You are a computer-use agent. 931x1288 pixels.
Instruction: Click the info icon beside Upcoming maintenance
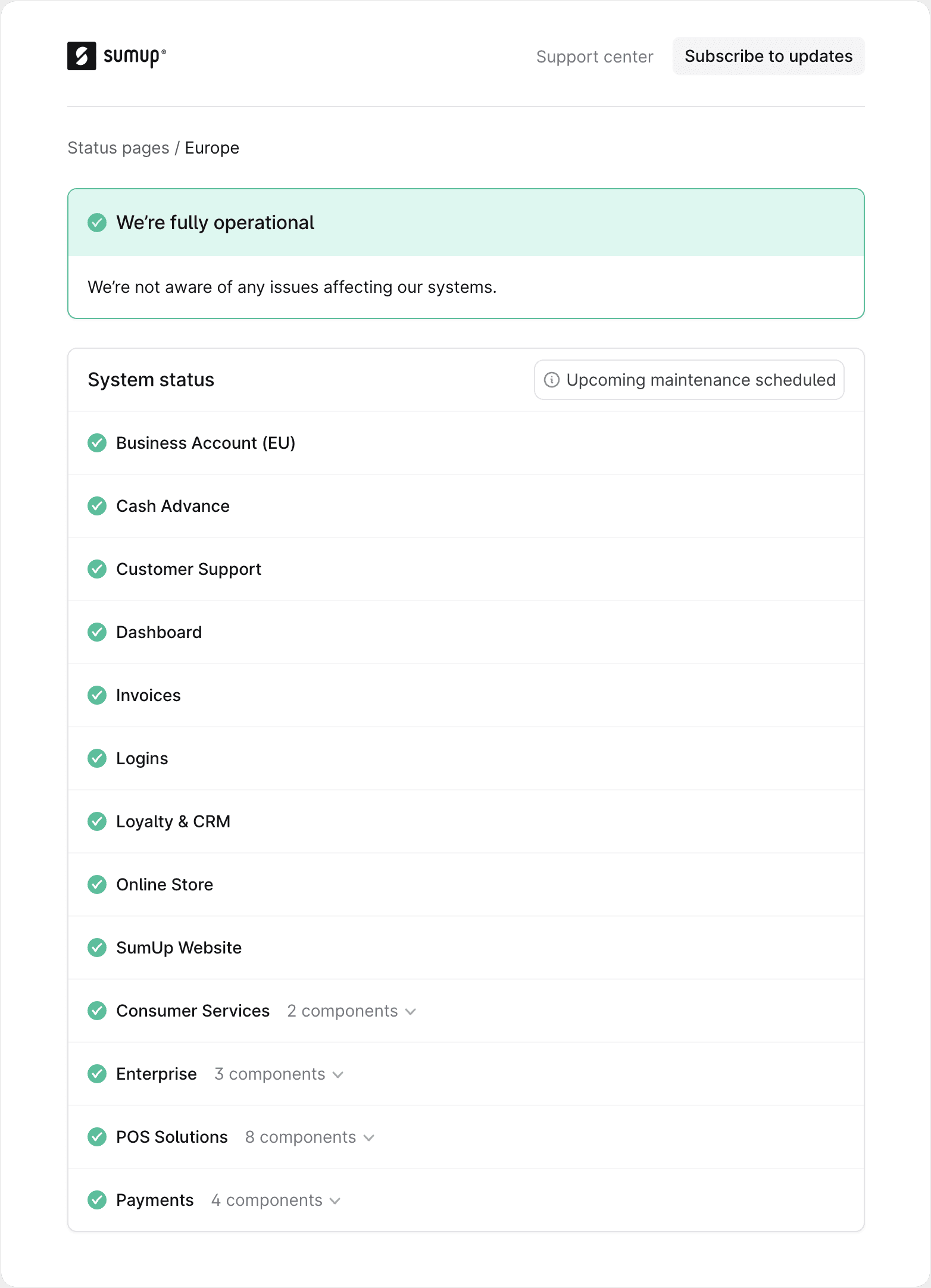pyautogui.click(x=552, y=380)
